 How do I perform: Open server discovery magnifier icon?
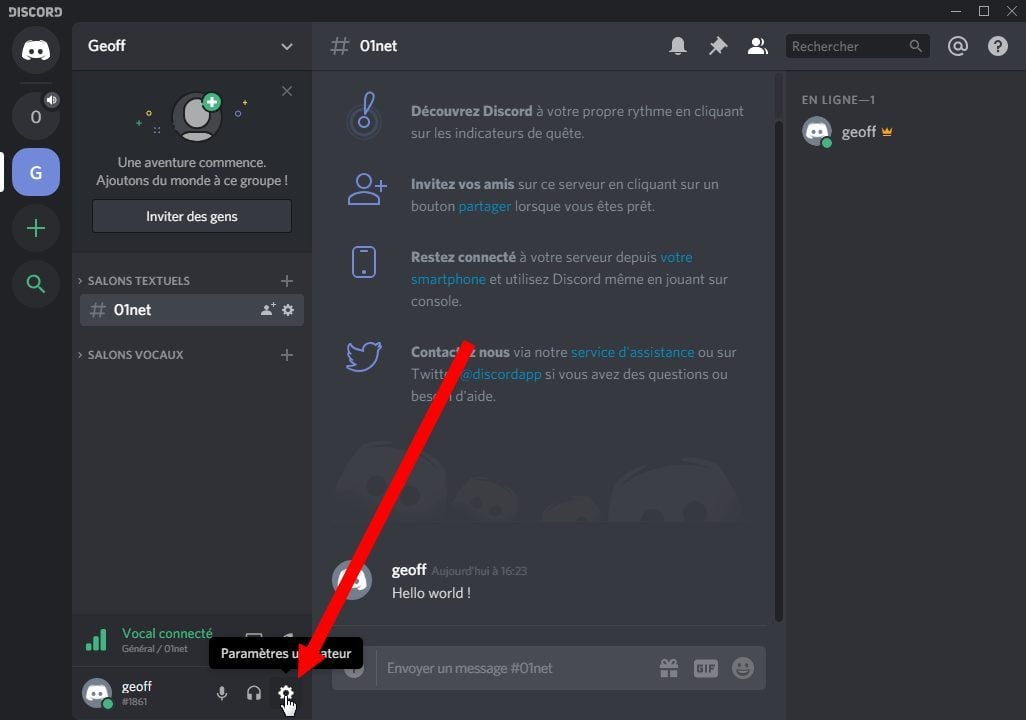coord(36,283)
